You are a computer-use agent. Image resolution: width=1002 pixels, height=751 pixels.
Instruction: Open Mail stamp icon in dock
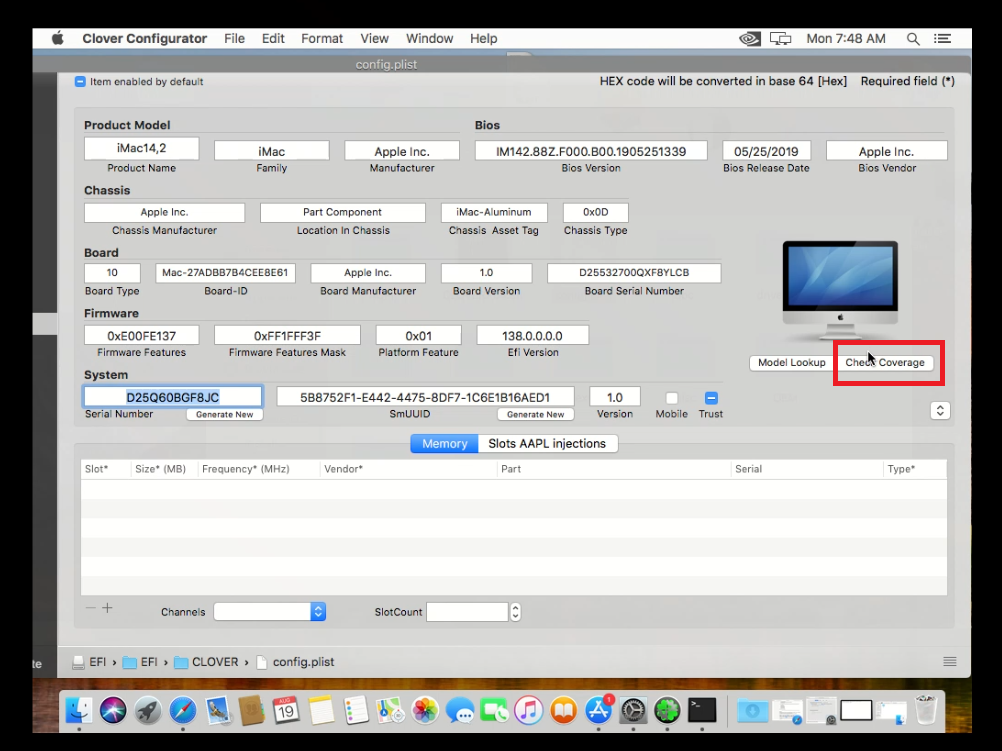coord(217,710)
